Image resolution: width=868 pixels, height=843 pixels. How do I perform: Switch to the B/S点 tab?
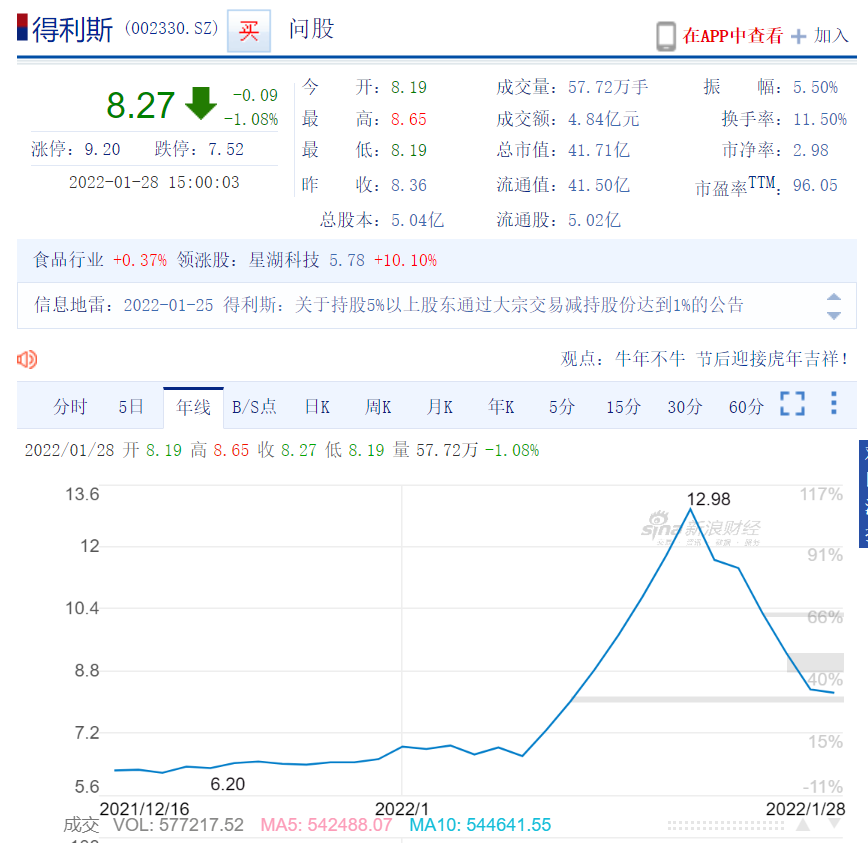tap(254, 407)
